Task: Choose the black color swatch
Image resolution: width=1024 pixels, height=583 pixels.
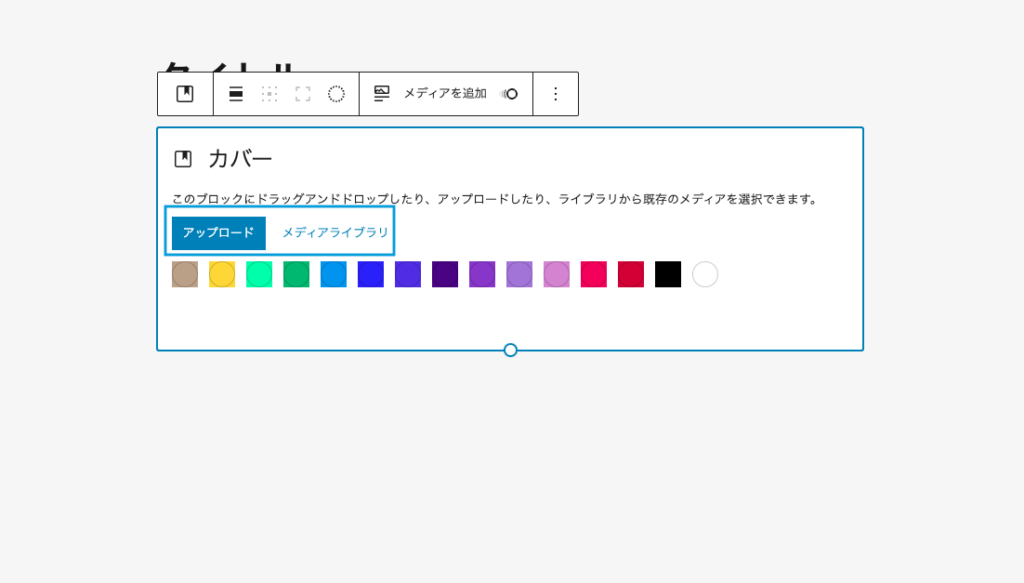Action: (668, 274)
